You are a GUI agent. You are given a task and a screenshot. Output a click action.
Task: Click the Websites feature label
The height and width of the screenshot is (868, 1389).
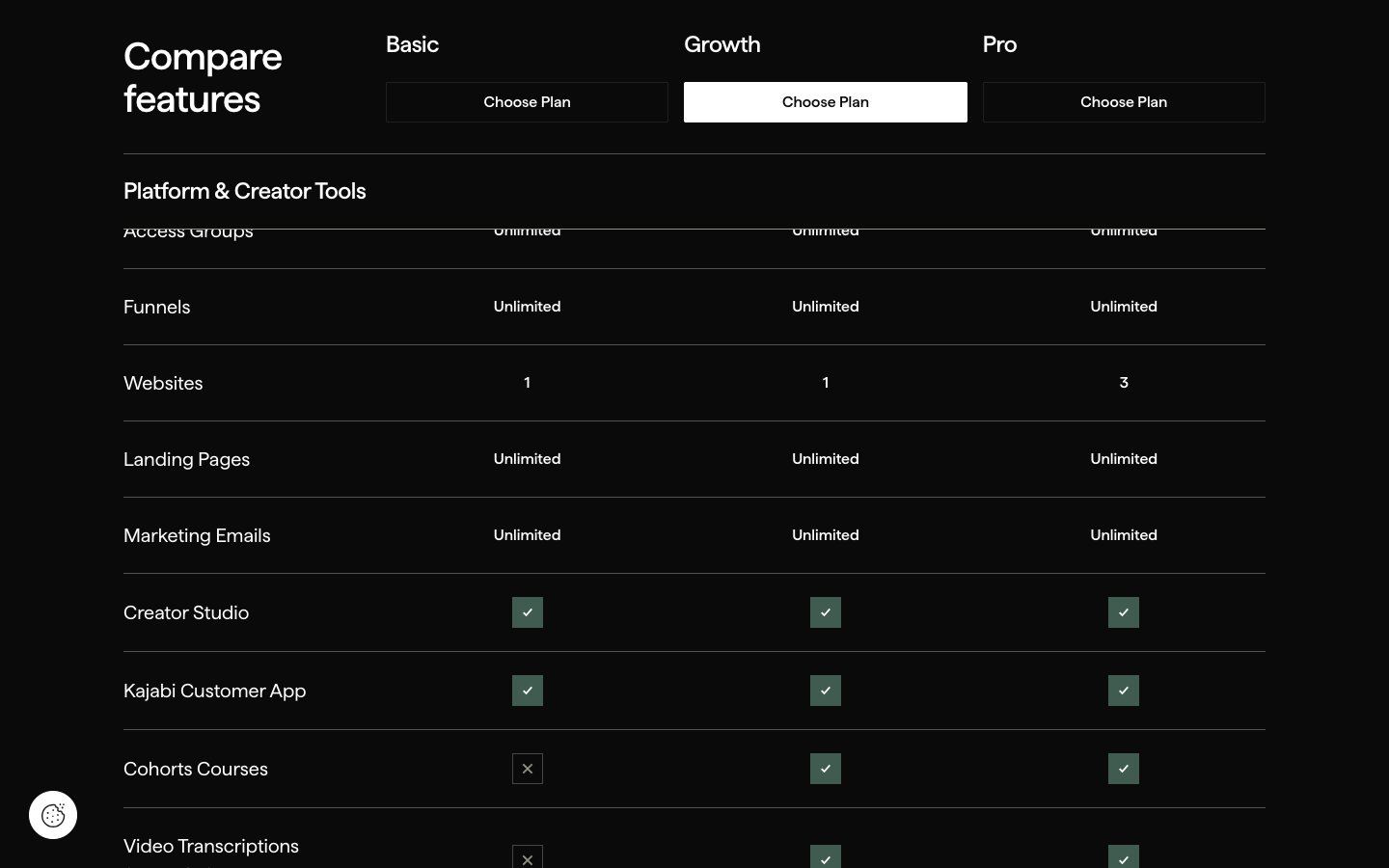(x=163, y=383)
